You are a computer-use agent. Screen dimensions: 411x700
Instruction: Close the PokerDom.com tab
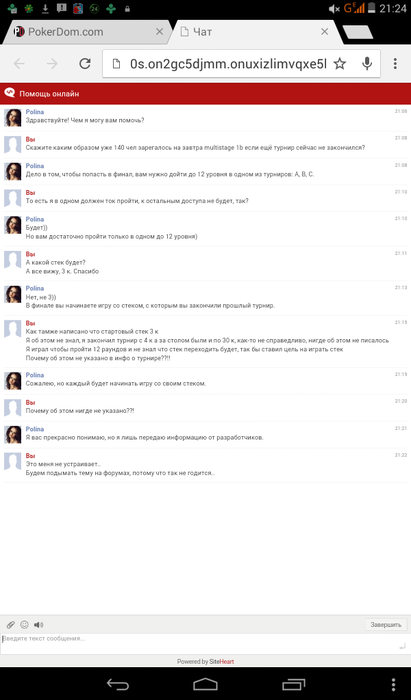click(x=159, y=32)
